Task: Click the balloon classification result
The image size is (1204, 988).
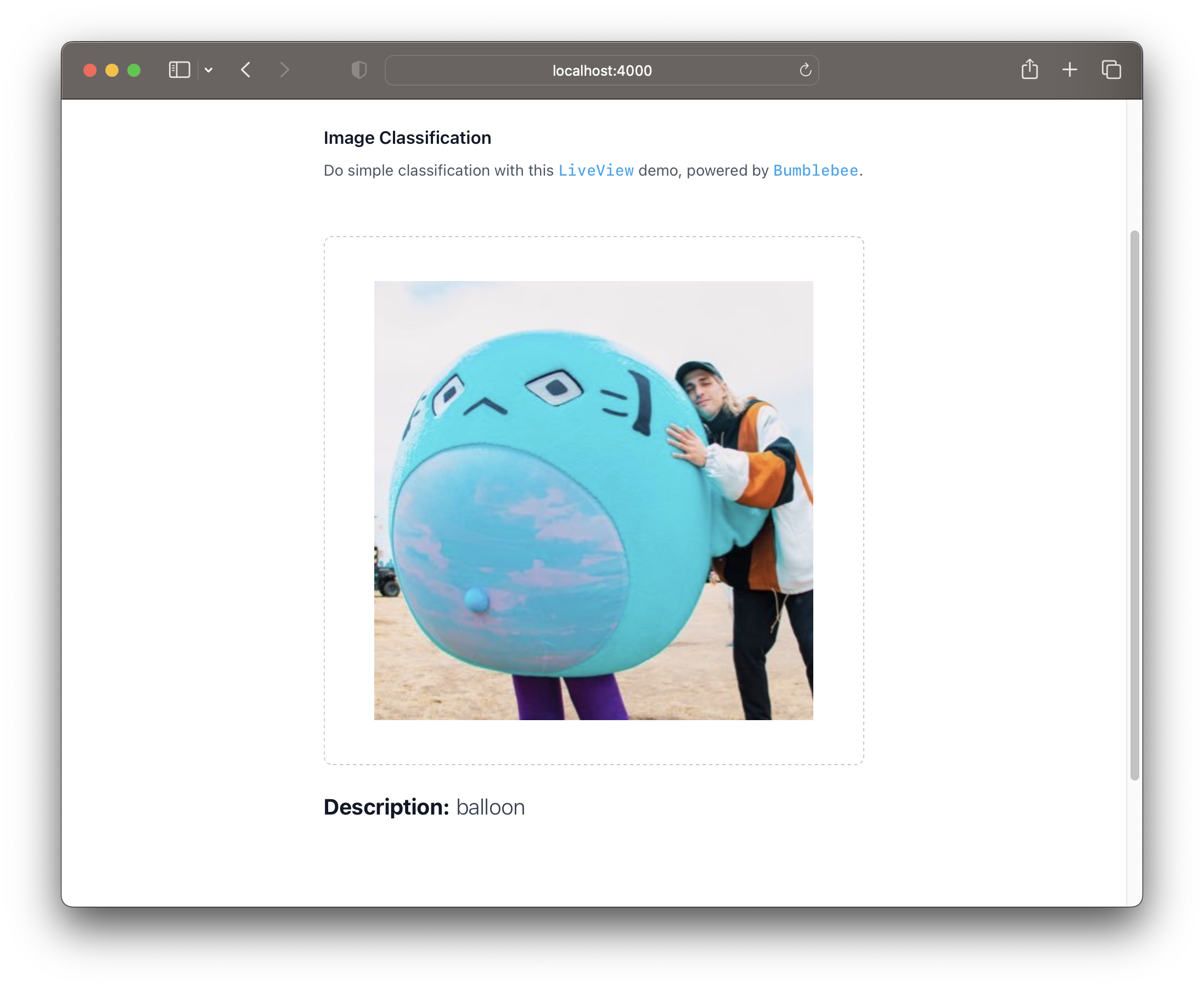Action: pyautogui.click(x=490, y=807)
